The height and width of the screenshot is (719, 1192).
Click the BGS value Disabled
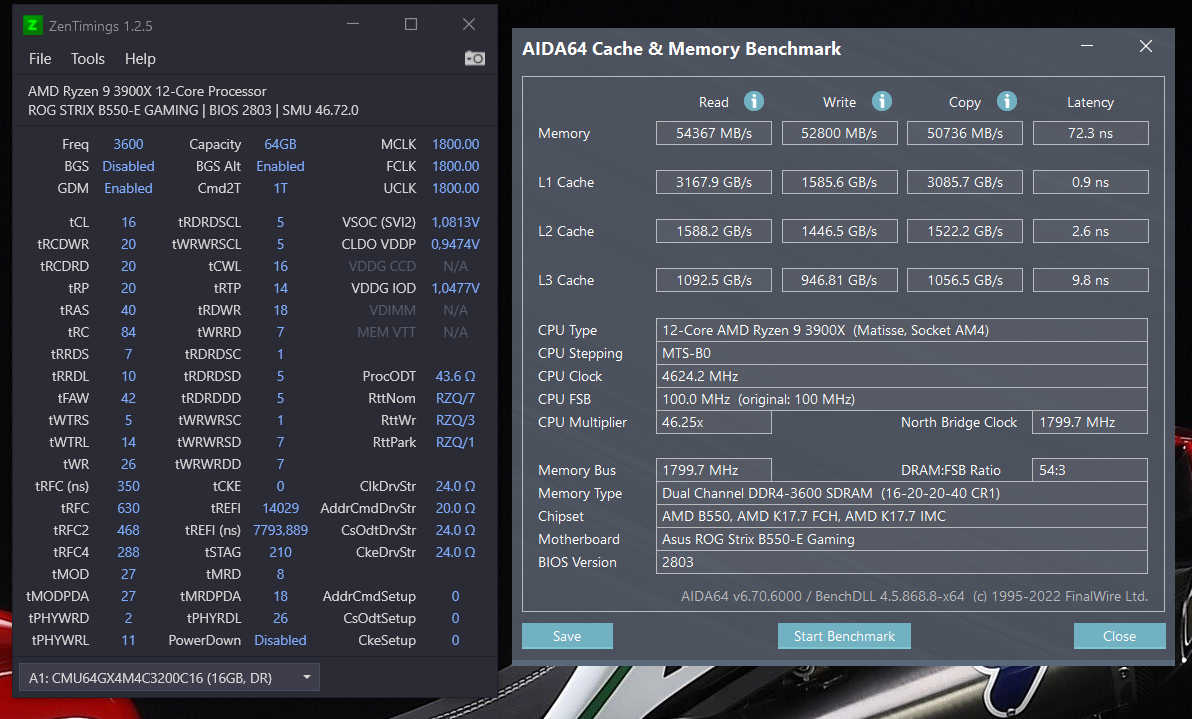(x=128, y=166)
